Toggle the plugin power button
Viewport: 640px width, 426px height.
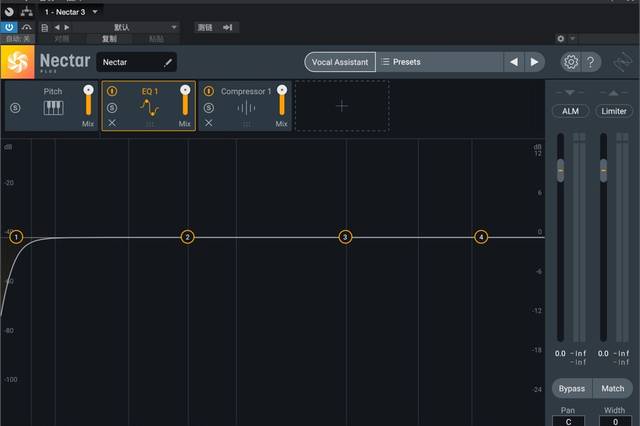click(9, 27)
